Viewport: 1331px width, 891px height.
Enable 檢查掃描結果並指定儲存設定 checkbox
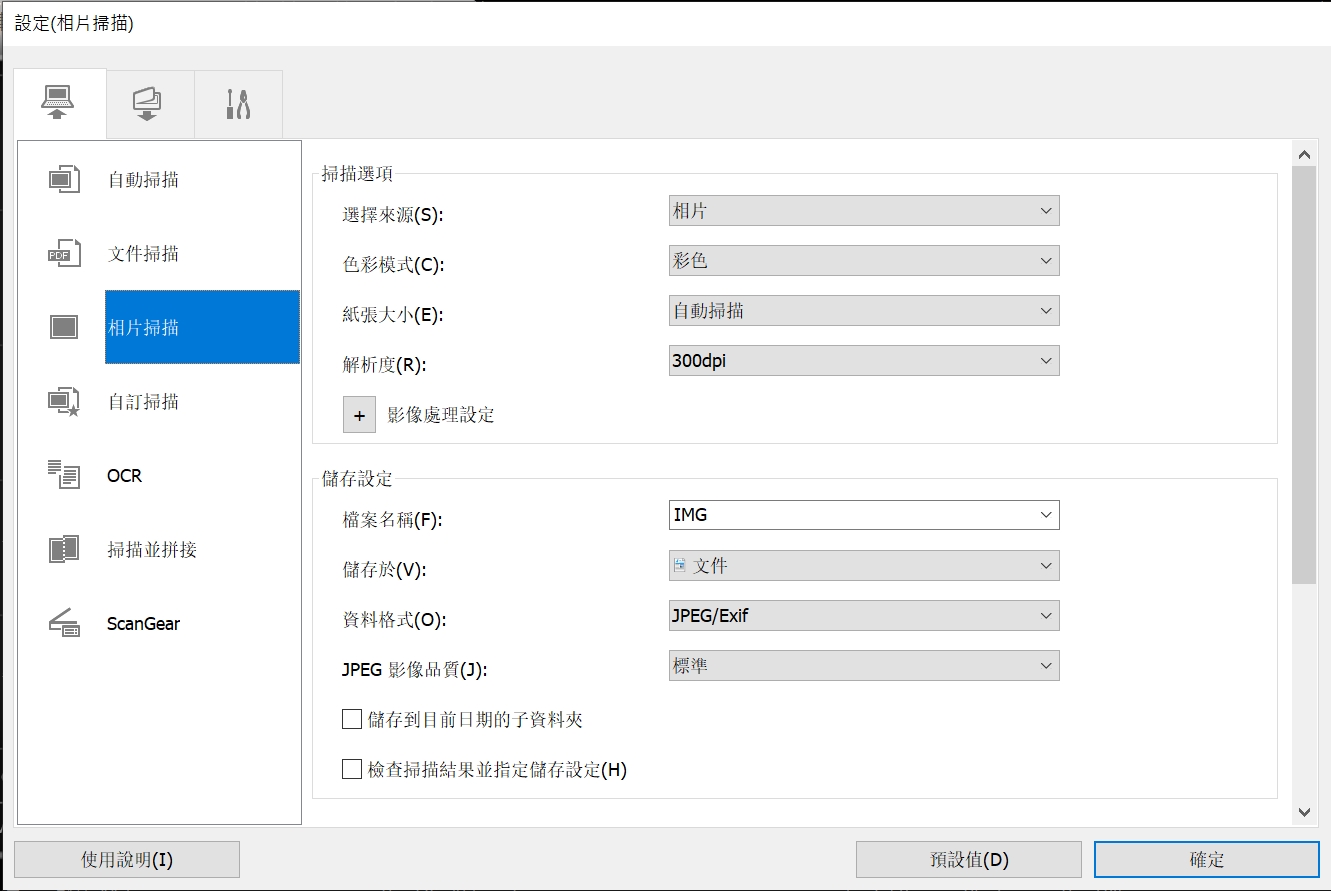click(352, 769)
